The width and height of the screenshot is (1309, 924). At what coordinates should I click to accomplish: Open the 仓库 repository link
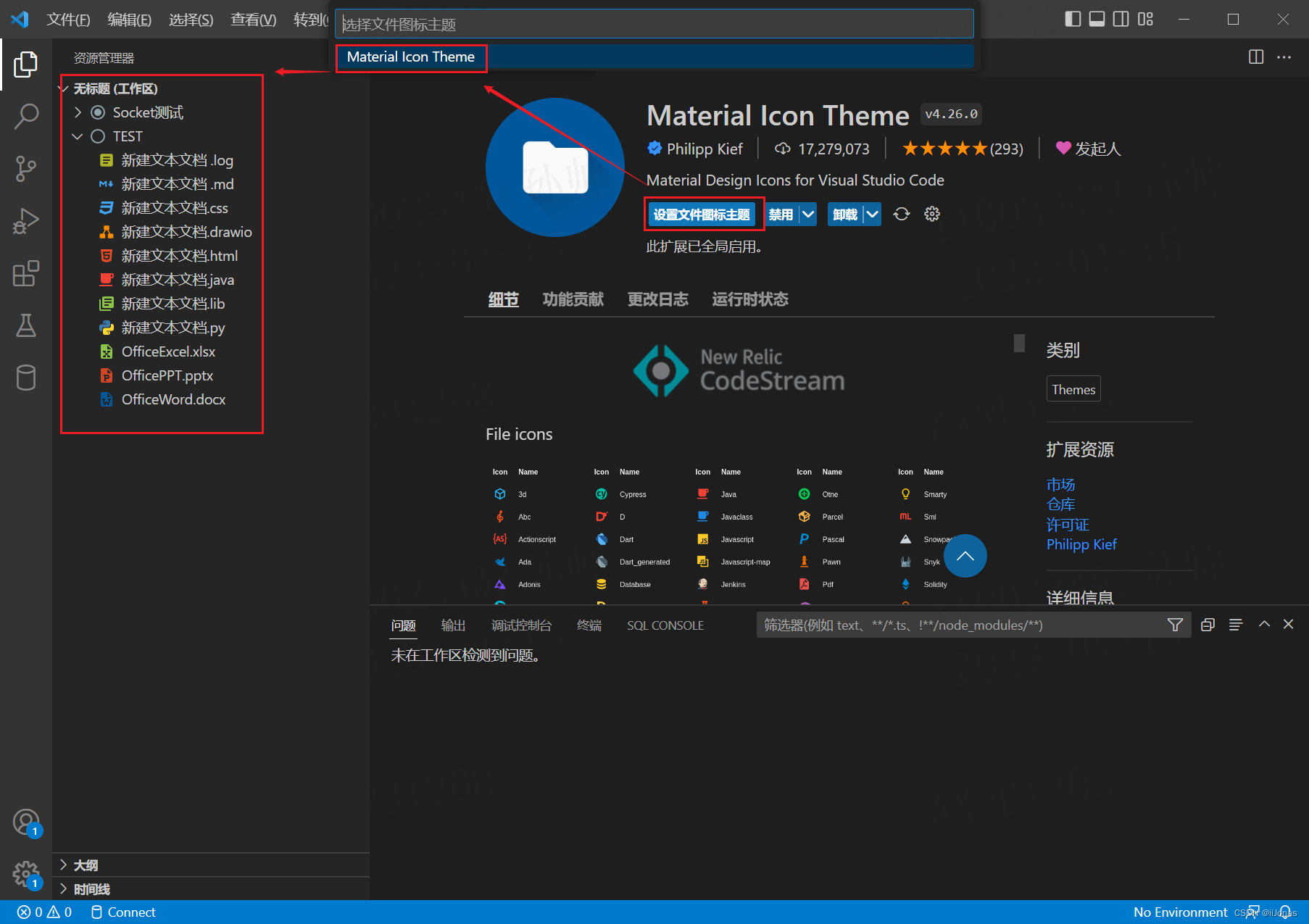(x=1060, y=504)
